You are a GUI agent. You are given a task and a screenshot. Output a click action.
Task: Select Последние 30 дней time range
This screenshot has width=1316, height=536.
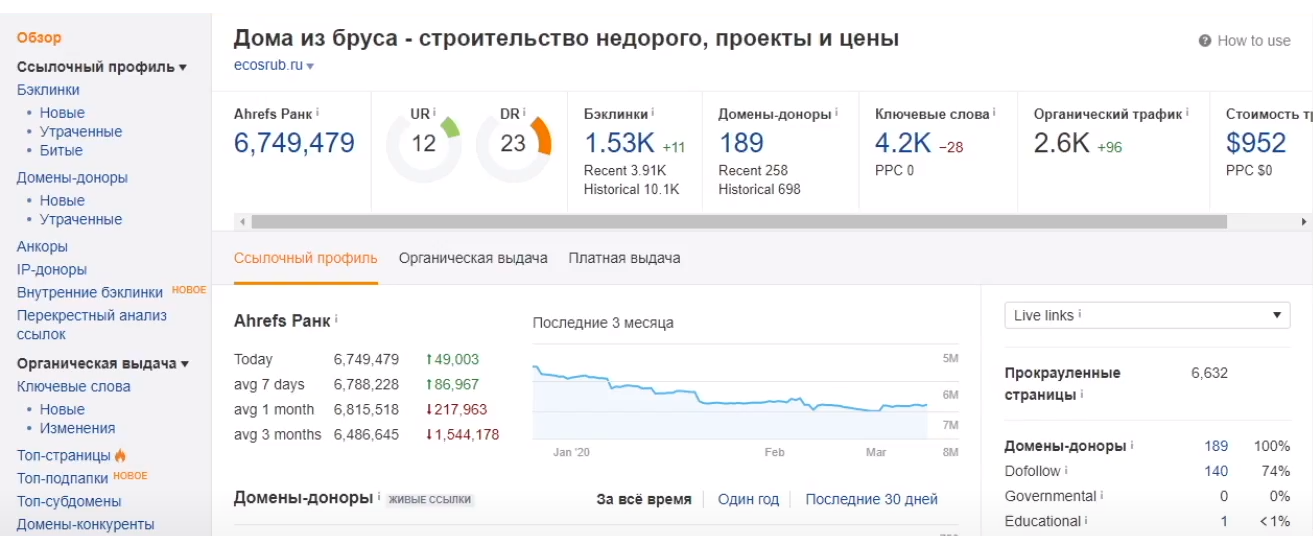[871, 499]
